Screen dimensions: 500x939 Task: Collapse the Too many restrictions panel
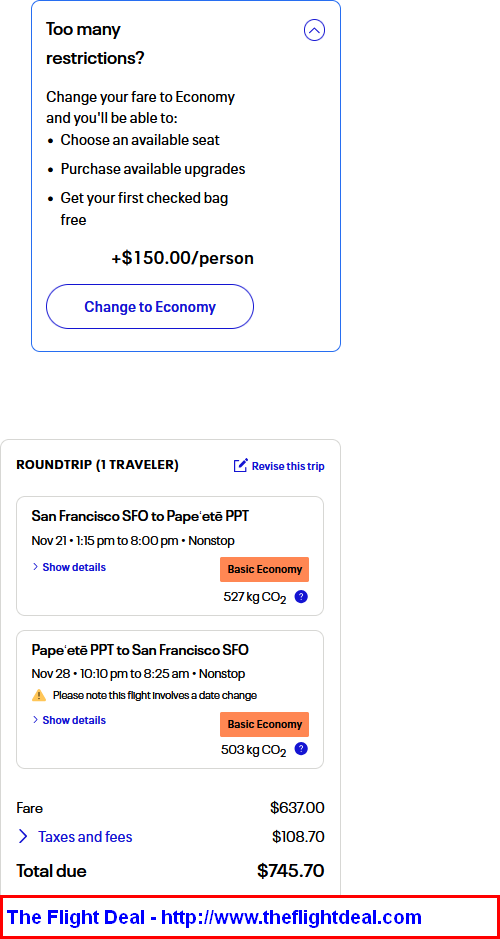tap(314, 30)
